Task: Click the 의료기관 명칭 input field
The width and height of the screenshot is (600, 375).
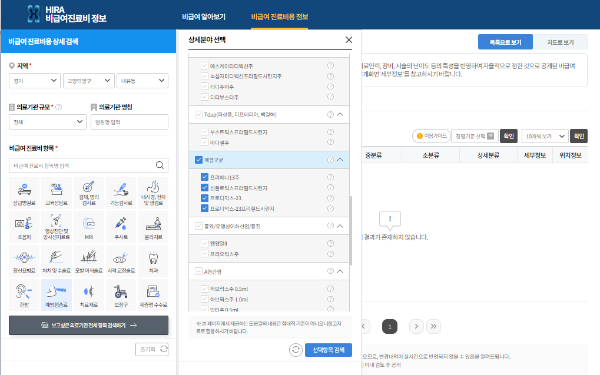Action: point(129,122)
